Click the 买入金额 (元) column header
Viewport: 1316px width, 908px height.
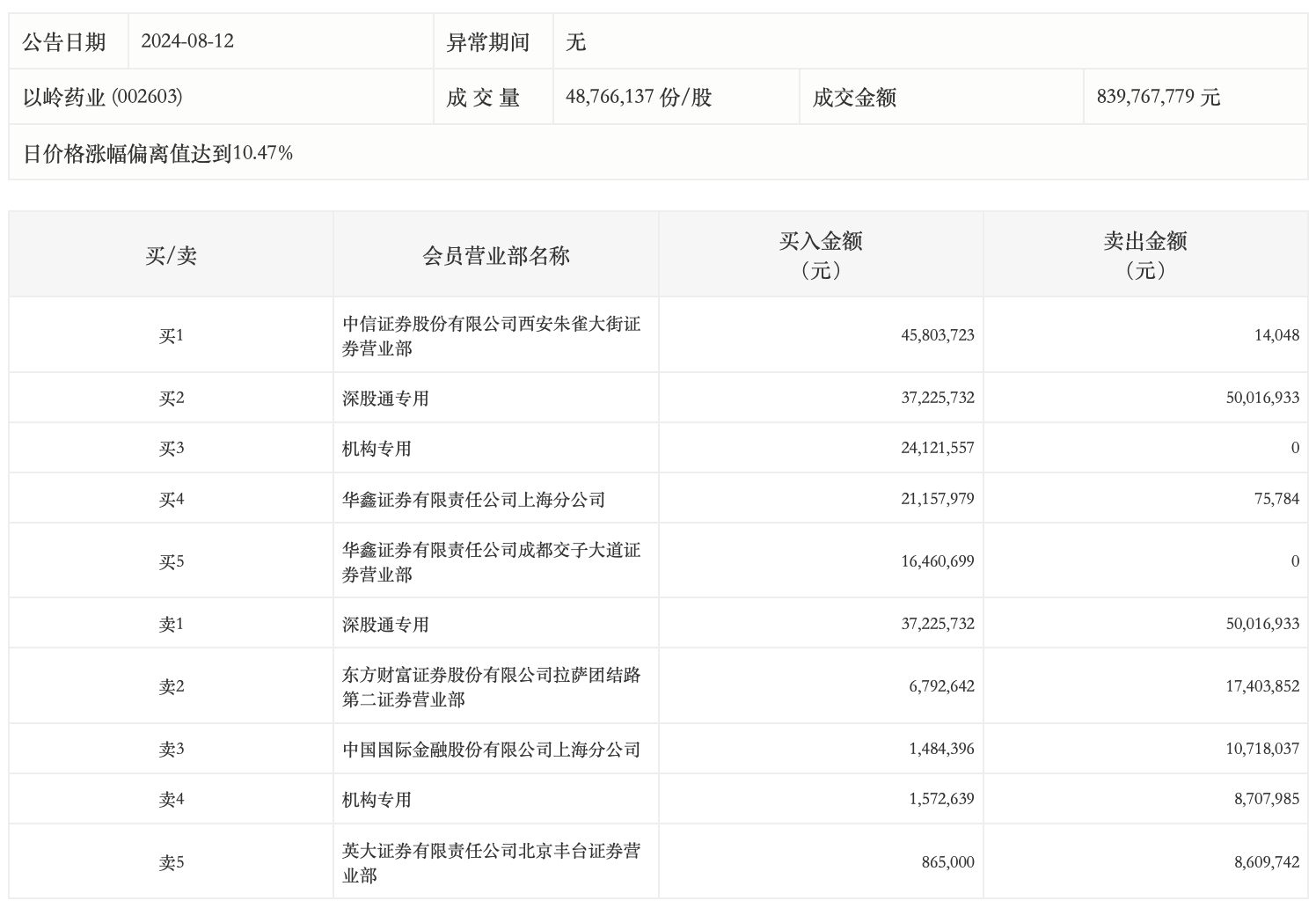tap(820, 255)
